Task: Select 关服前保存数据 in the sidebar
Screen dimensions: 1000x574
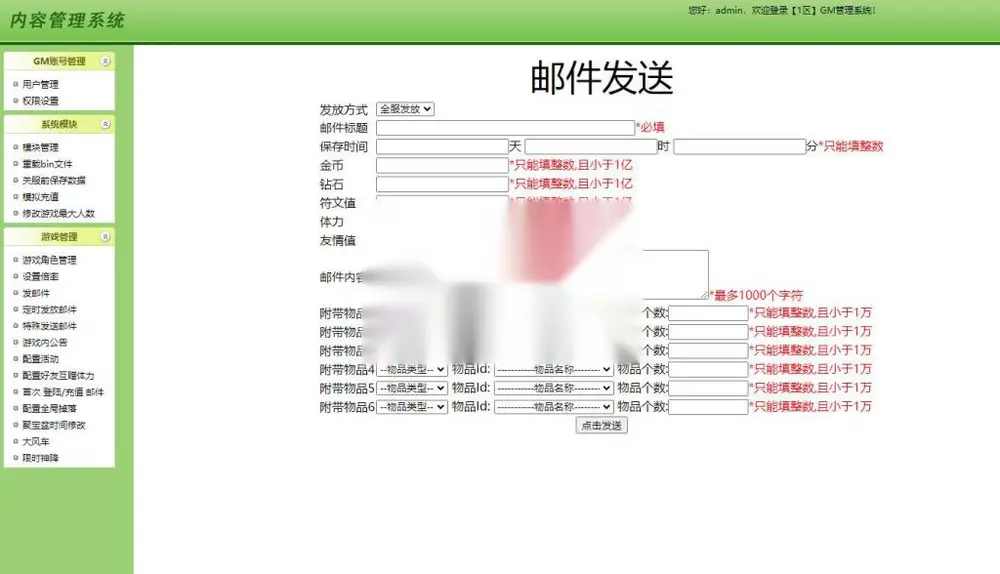Action: [x=54, y=180]
